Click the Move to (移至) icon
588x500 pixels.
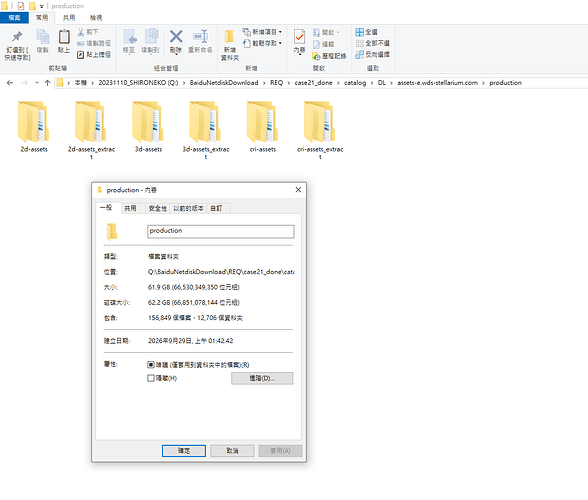[x=129, y=37]
